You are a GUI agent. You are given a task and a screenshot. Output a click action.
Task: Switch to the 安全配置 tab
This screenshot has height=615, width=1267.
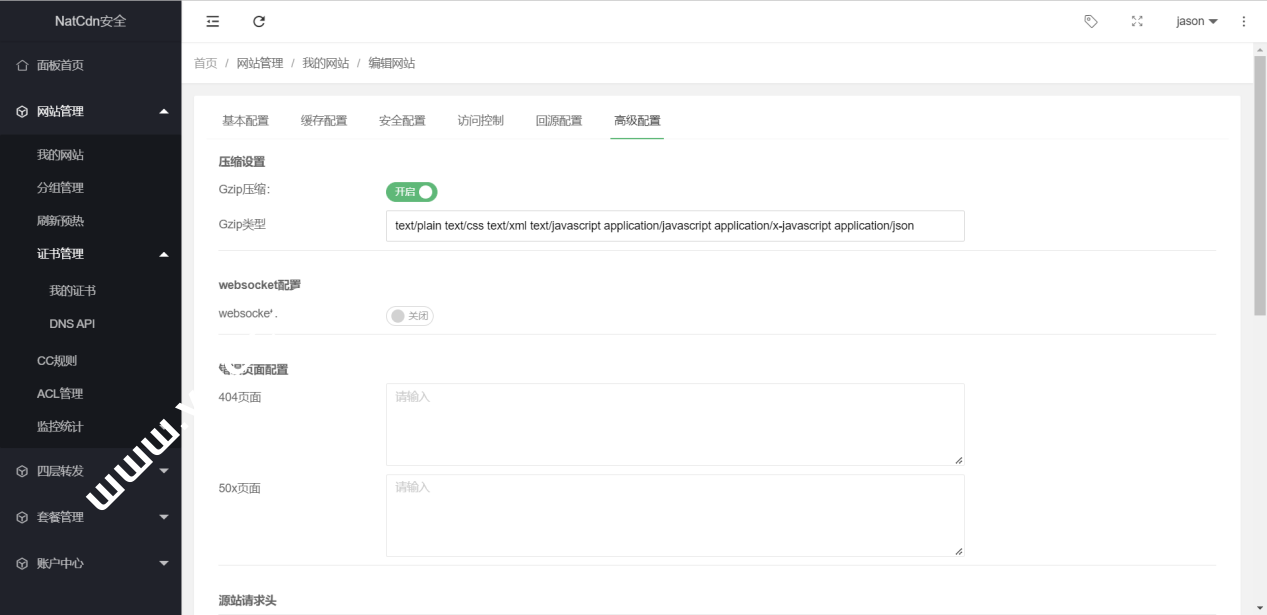pyautogui.click(x=402, y=121)
